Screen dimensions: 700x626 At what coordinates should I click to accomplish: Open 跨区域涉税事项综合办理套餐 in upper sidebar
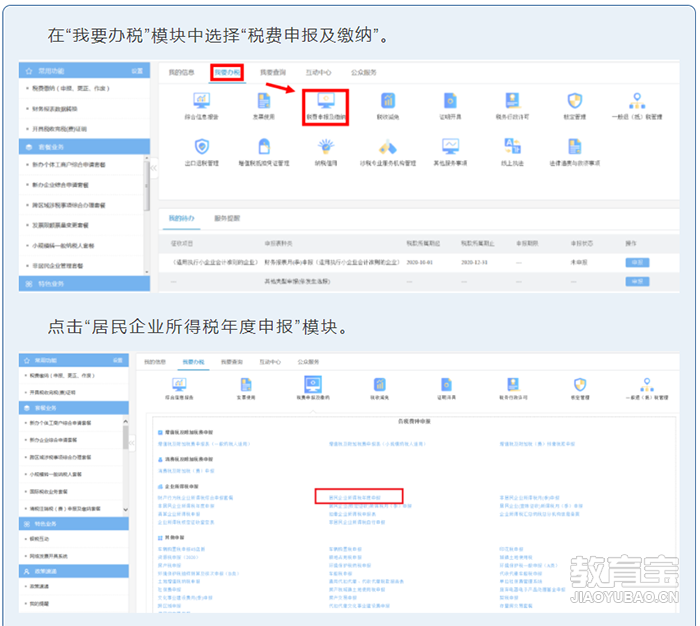click(x=69, y=205)
